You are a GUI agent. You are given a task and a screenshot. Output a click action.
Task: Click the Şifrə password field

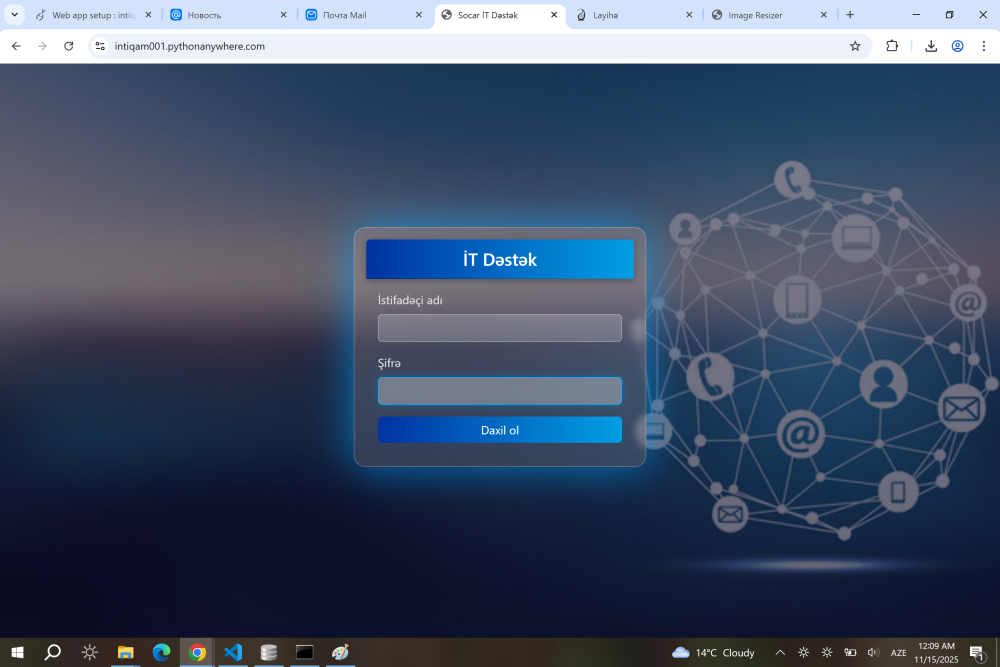click(x=500, y=390)
